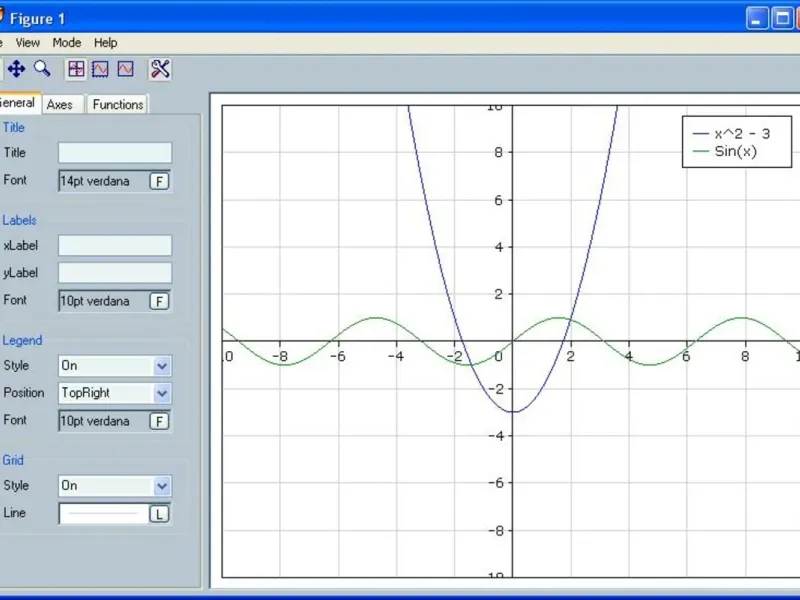Open font picker F button for Labels font
This screenshot has width=800, height=600.
[x=159, y=301]
